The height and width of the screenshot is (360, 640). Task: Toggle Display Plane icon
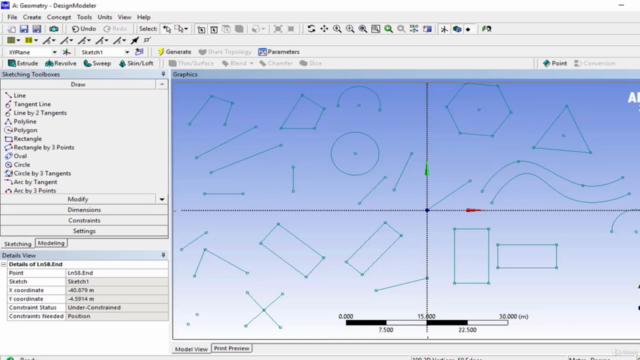point(444,29)
